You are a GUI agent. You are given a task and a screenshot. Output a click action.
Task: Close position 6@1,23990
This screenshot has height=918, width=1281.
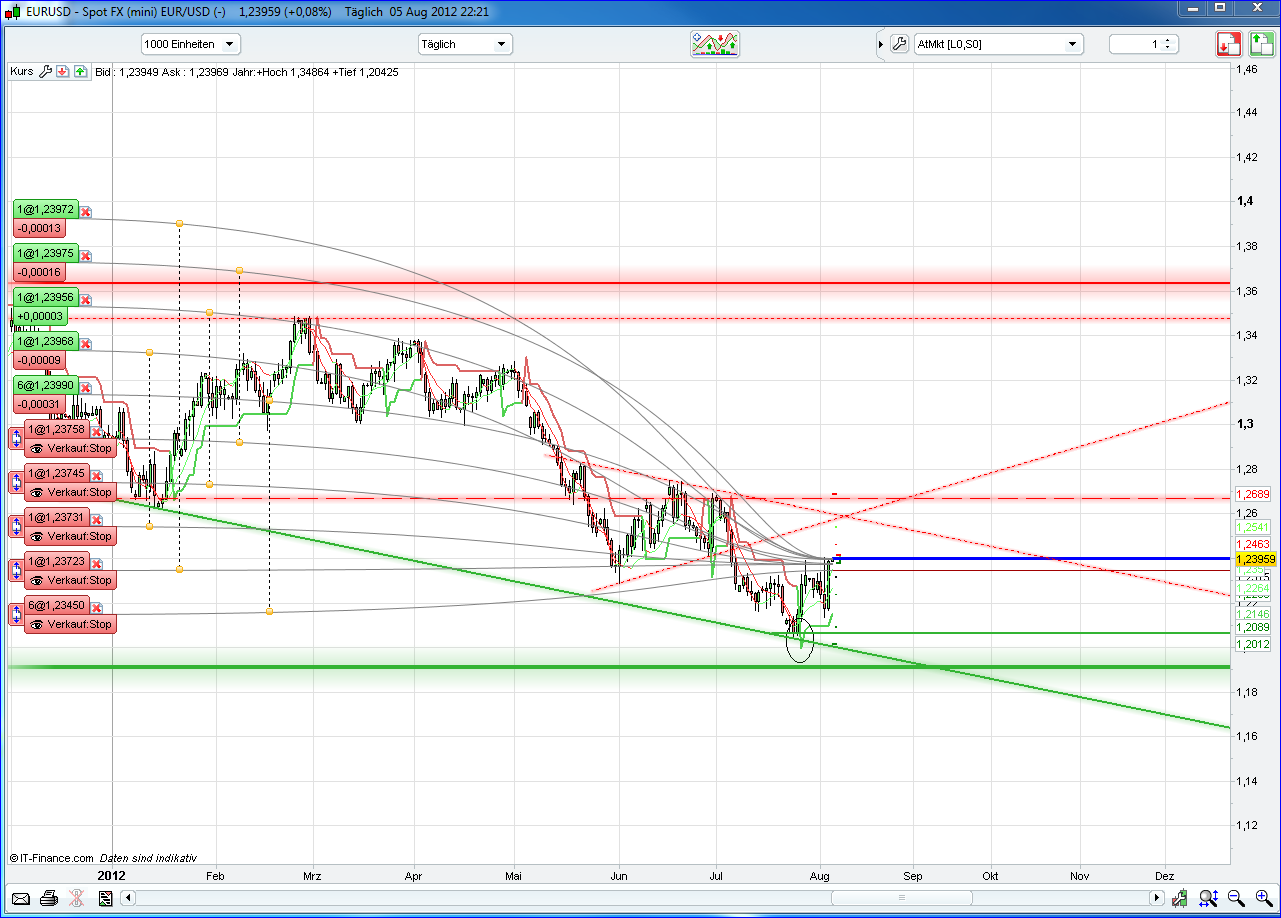pos(86,387)
